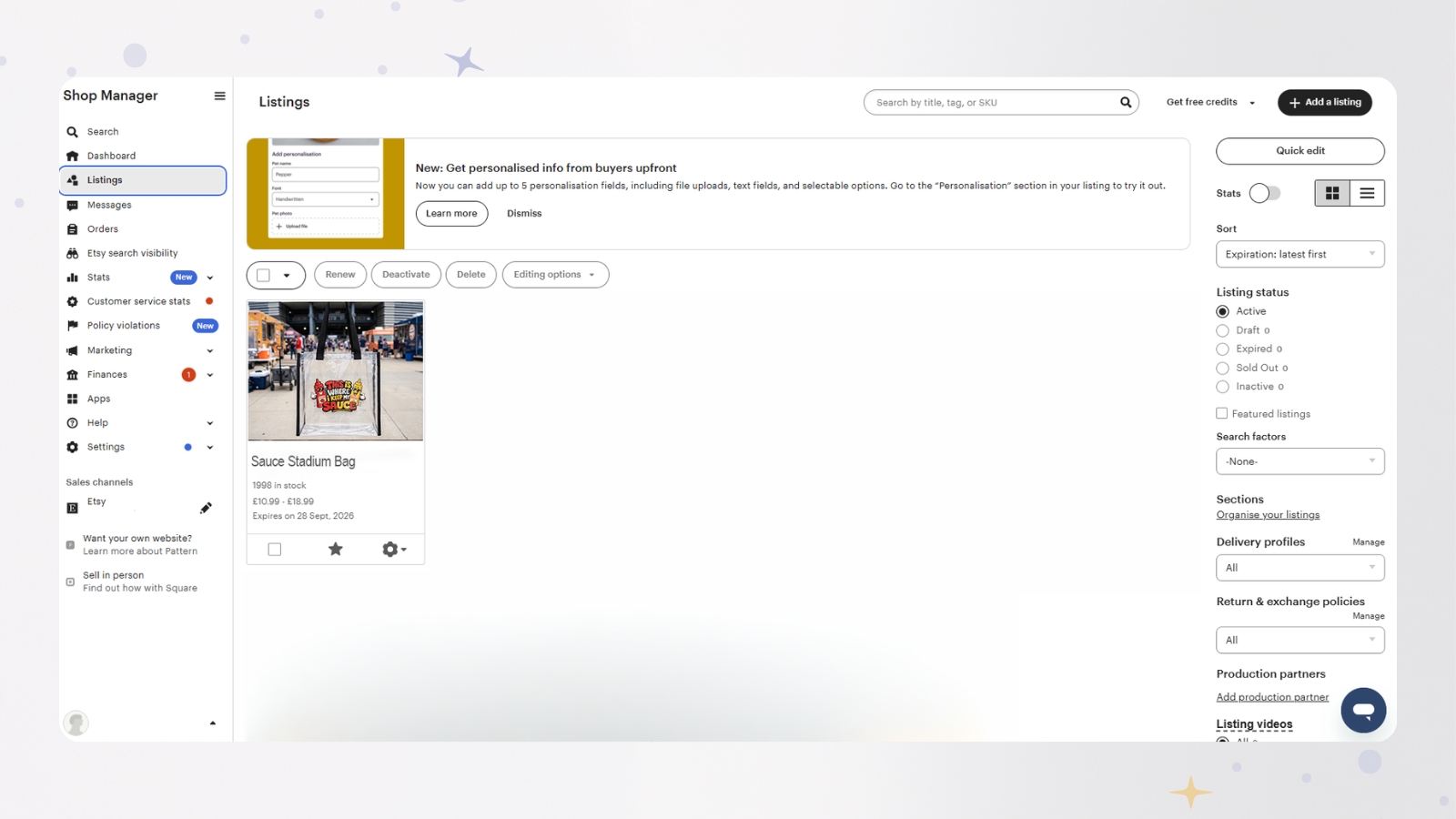Click the Pattern website icon

(70, 545)
